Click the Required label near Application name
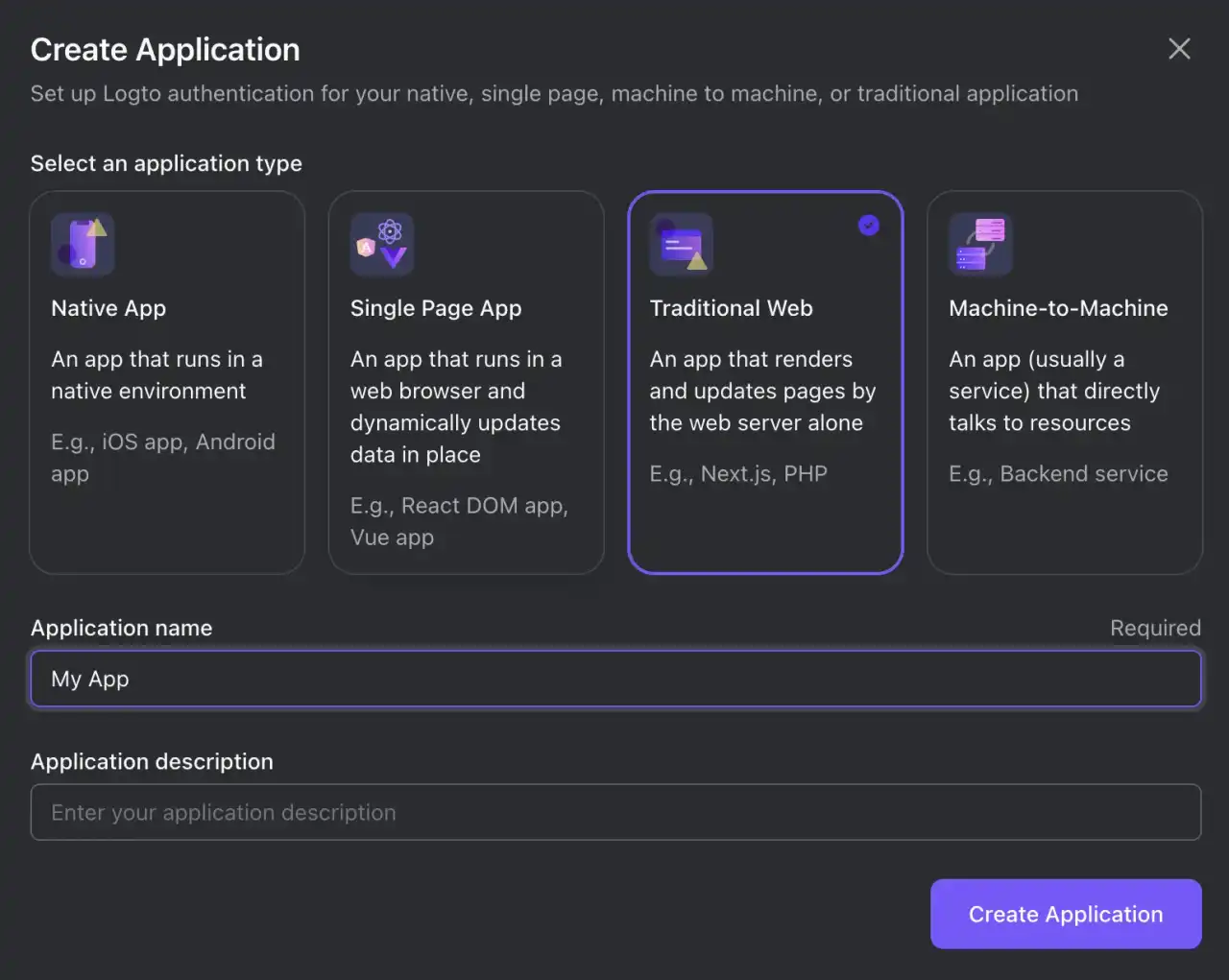 click(x=1155, y=628)
